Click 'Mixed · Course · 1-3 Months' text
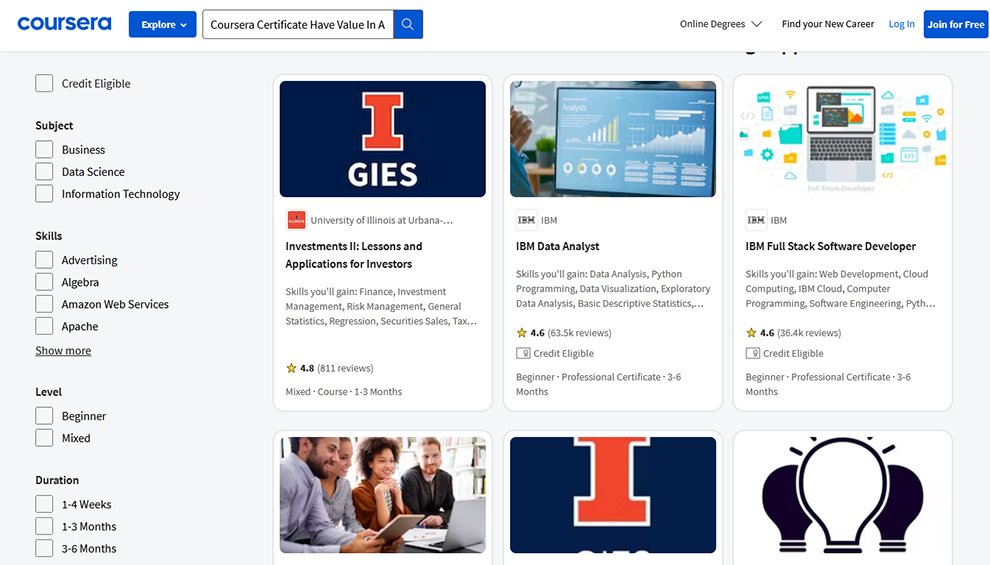 point(343,391)
